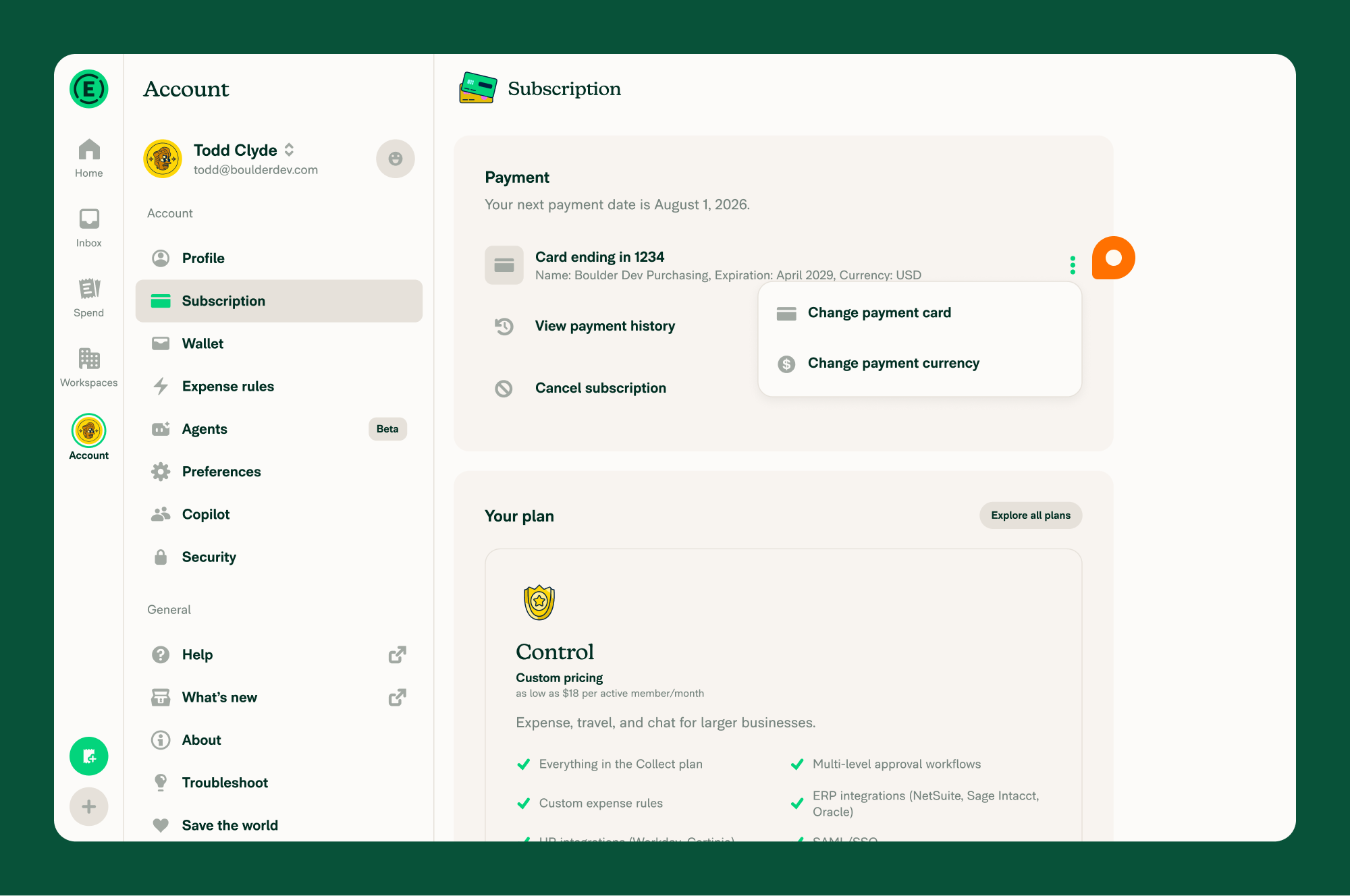Viewport: 1350px width, 896px height.
Task: Click the "Custom pricing" text
Action: (560, 677)
